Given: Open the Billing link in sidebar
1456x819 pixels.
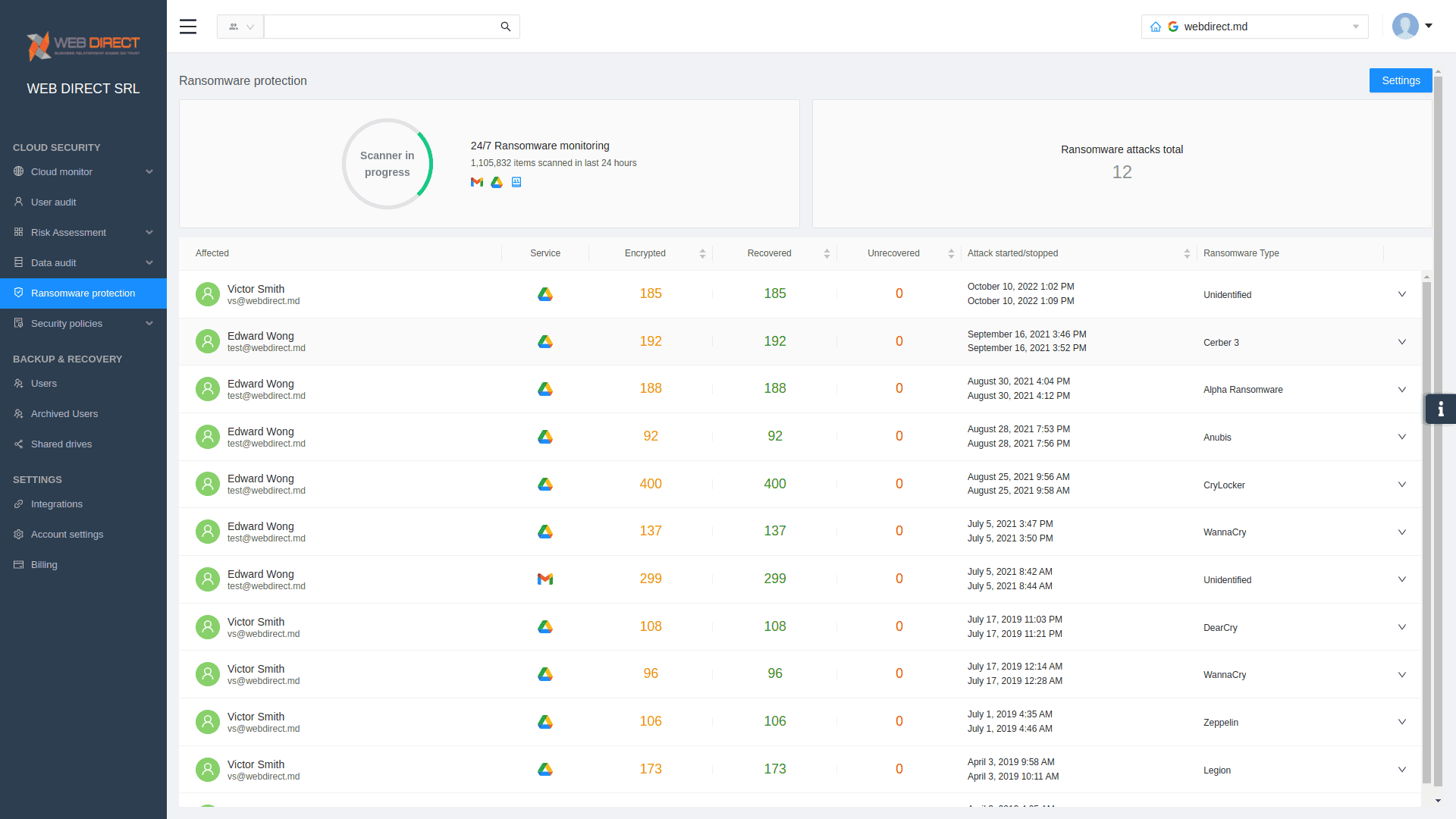Looking at the screenshot, I should pos(44,565).
